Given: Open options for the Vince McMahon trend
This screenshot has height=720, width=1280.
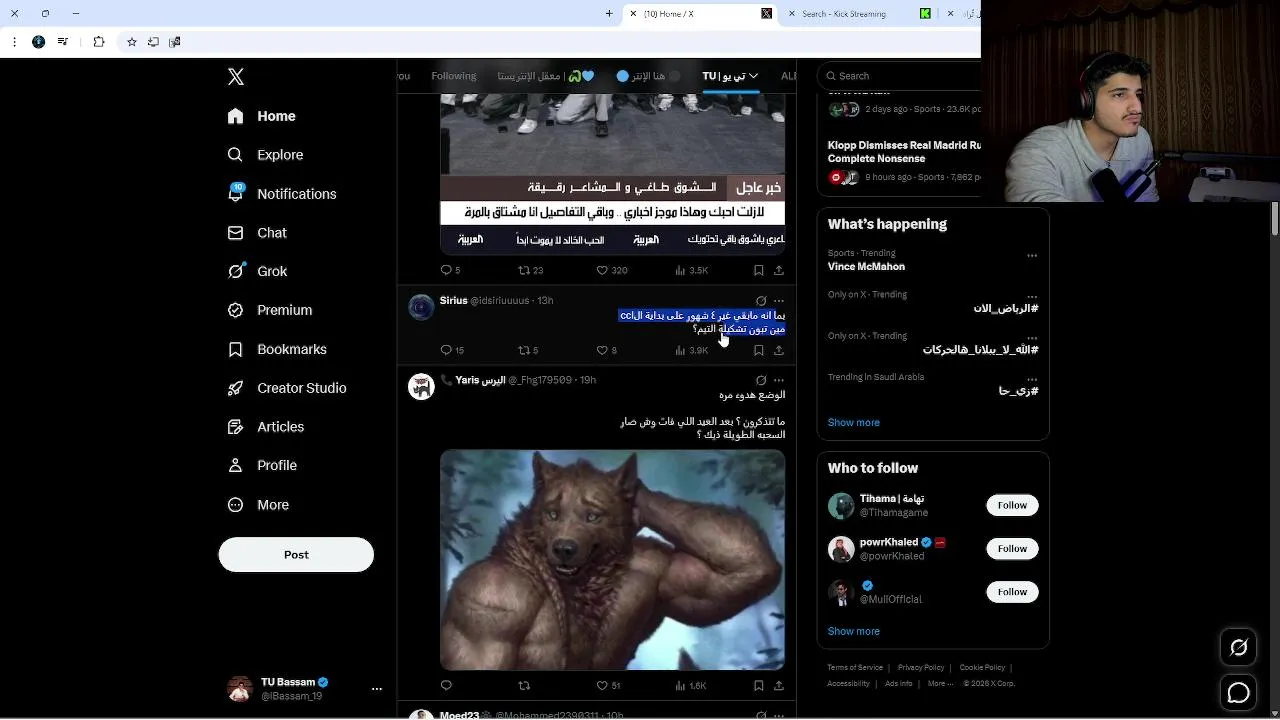Looking at the screenshot, I should pyautogui.click(x=1032, y=256).
